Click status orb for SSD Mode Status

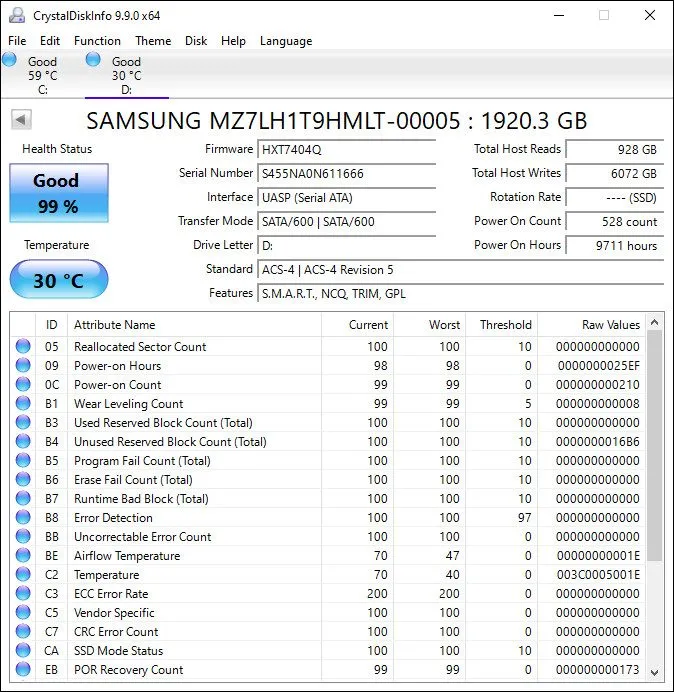[x=23, y=650]
